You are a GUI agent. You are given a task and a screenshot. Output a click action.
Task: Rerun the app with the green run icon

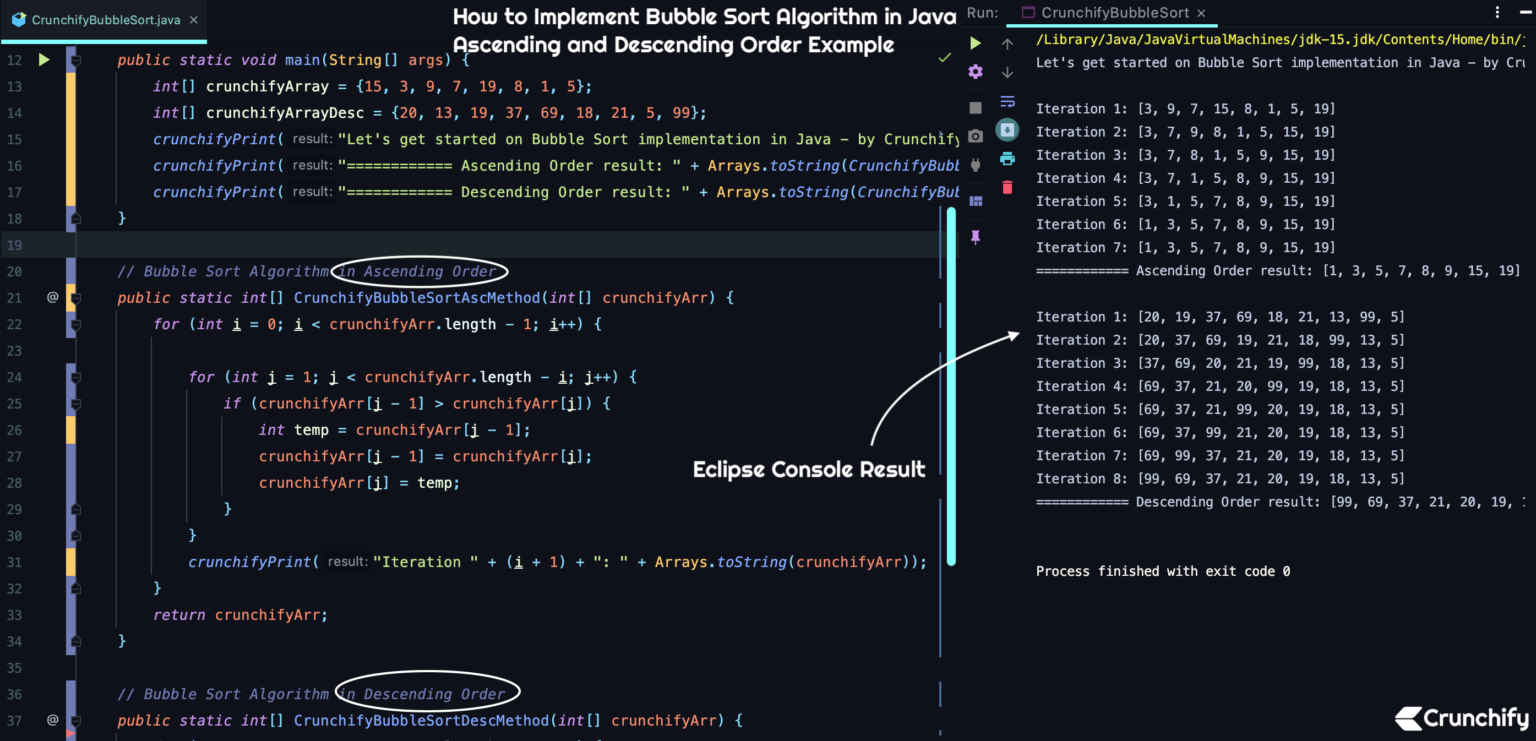pos(975,44)
